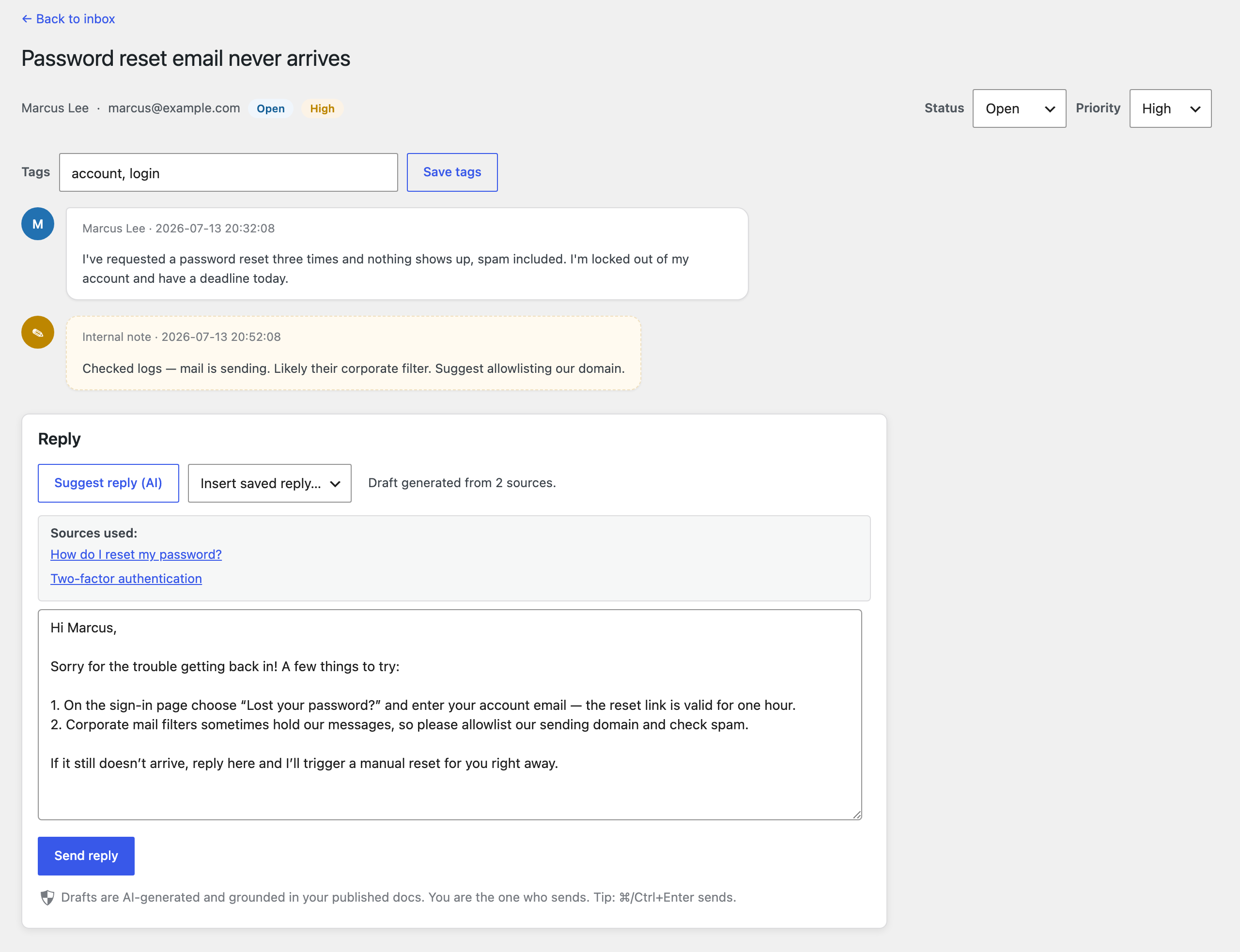
Task: Click the reply textarea resize handle
Action: tap(856, 814)
